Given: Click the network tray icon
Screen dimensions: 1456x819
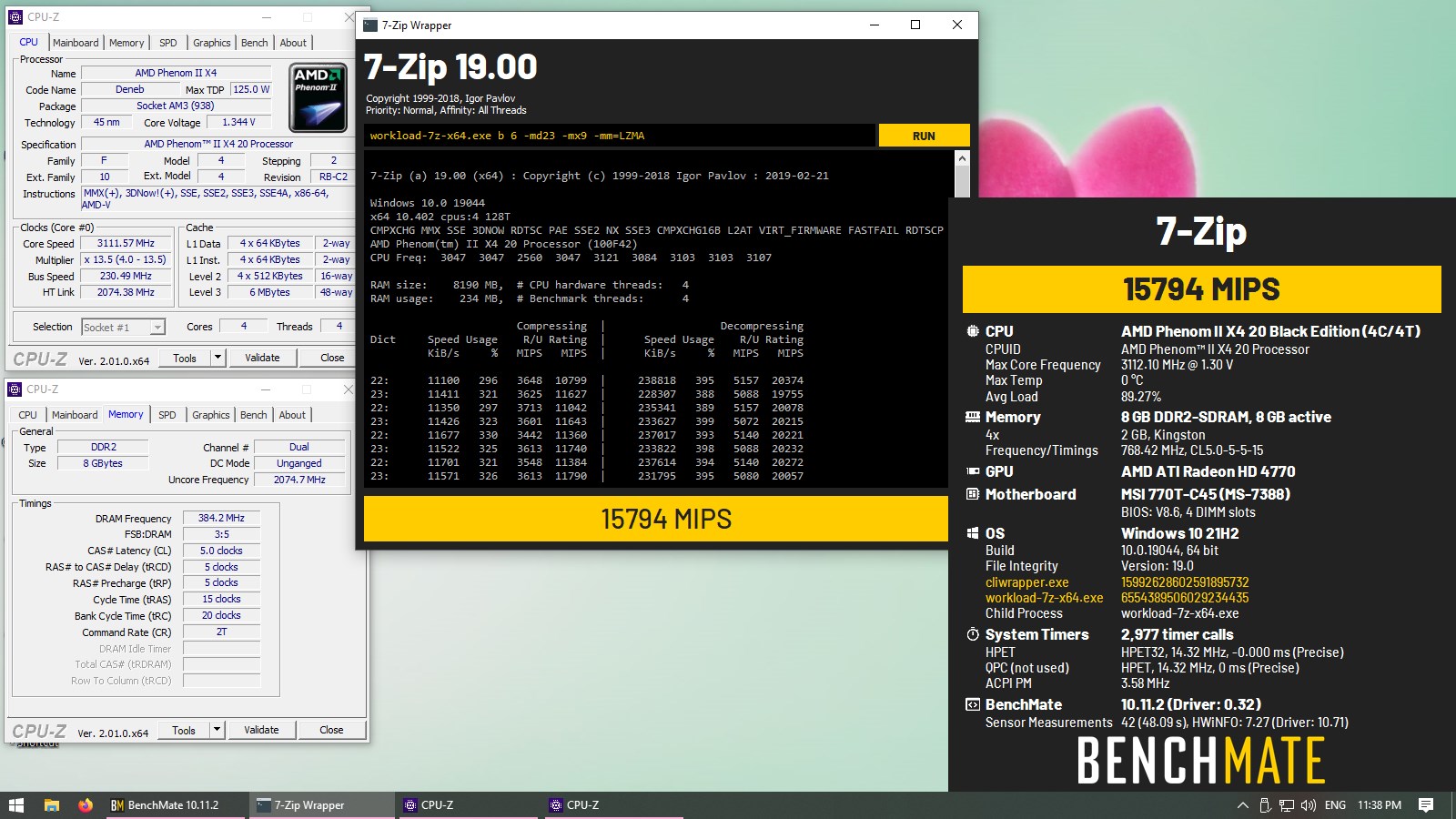Looking at the screenshot, I should click(1287, 805).
